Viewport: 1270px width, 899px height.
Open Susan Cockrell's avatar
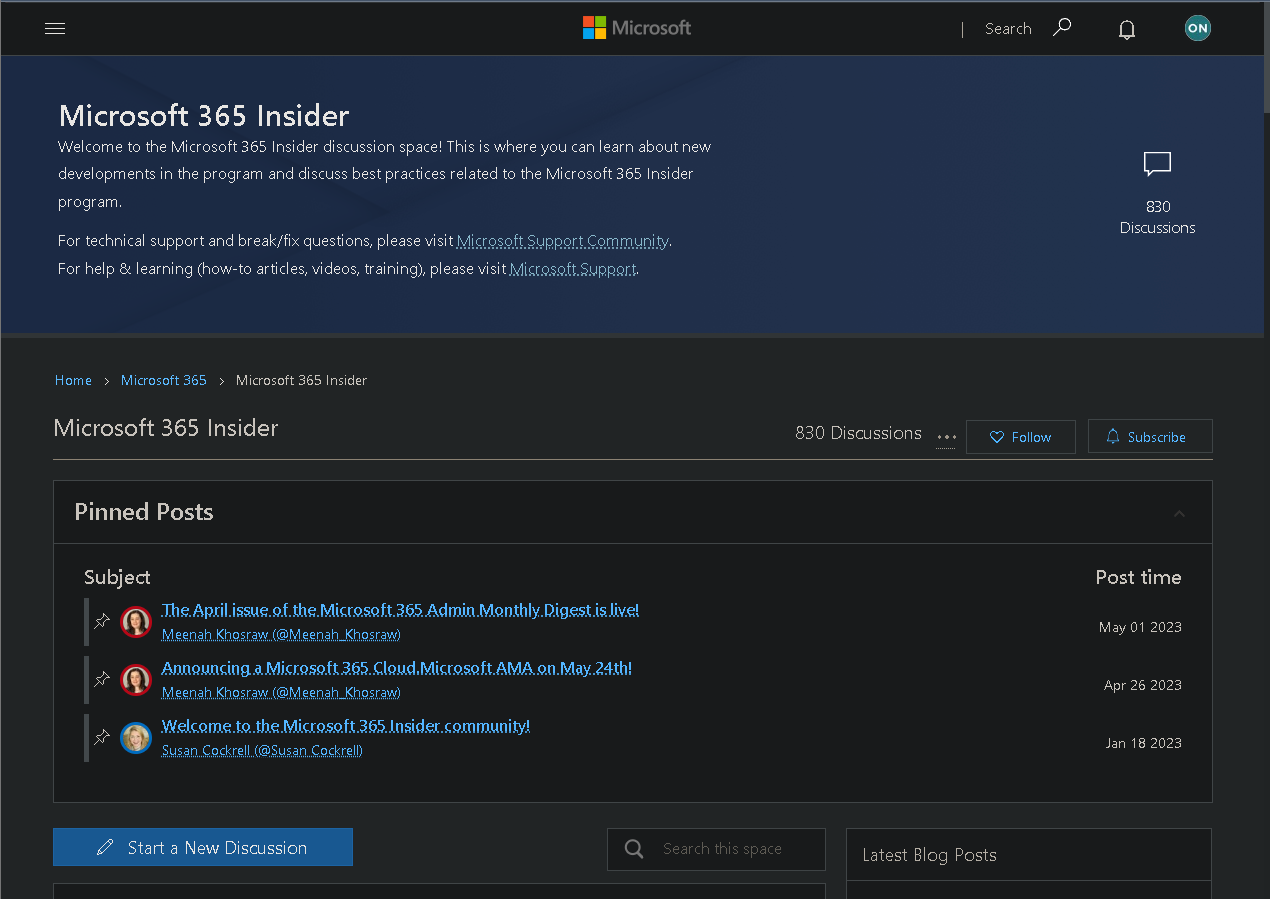click(136, 738)
